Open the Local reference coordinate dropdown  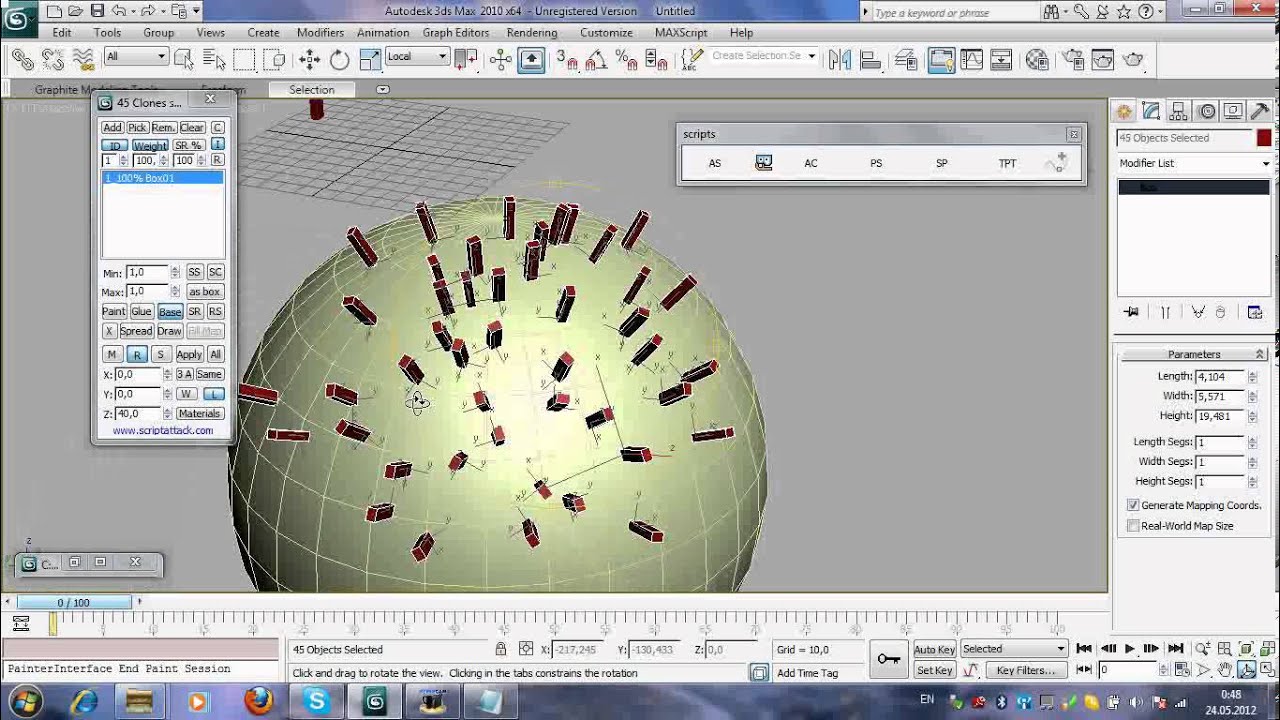(417, 57)
